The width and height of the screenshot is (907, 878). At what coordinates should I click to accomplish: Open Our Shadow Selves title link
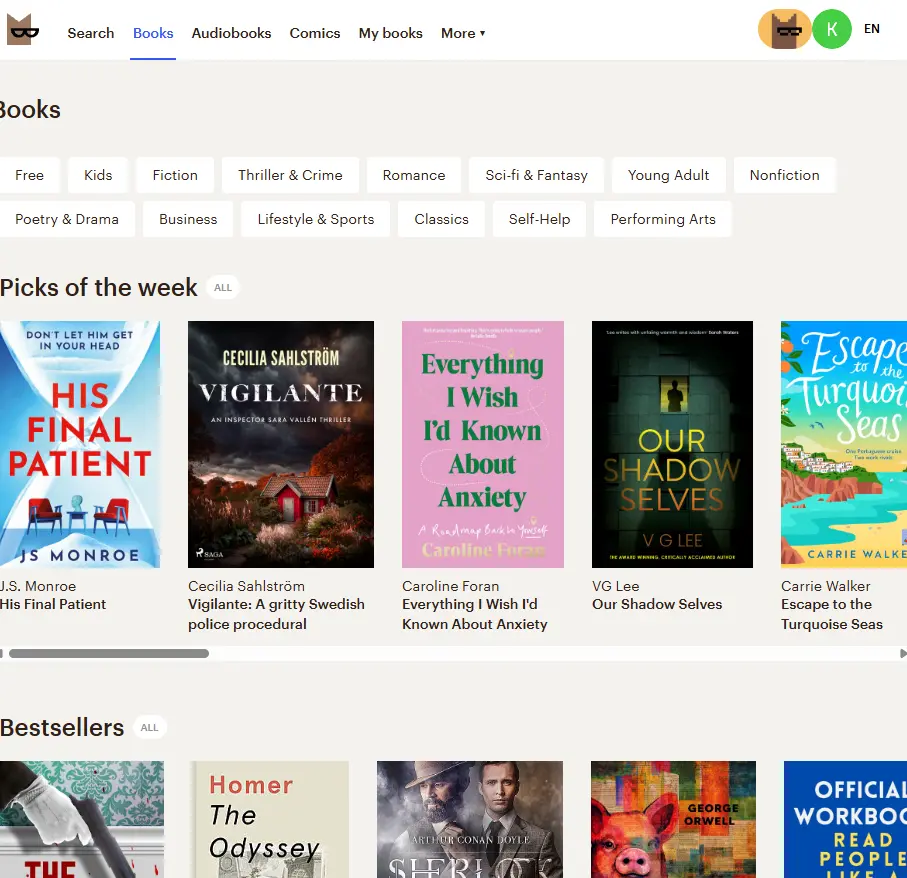(x=657, y=604)
